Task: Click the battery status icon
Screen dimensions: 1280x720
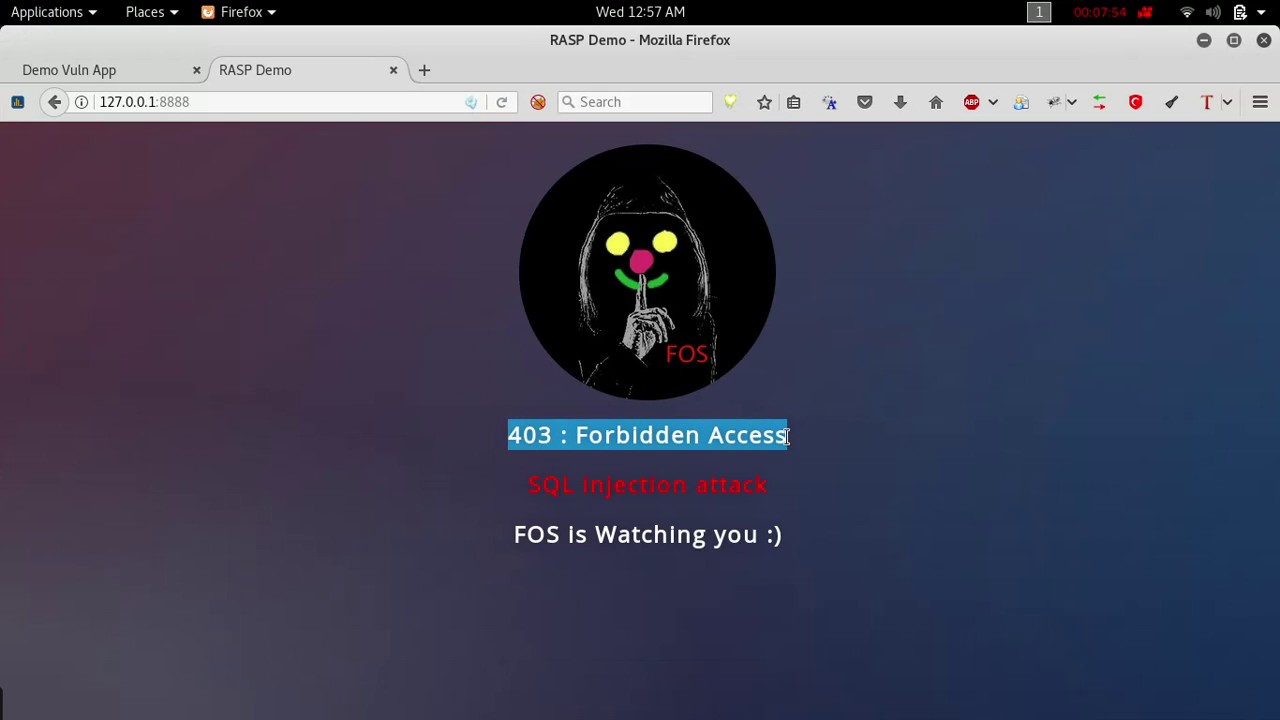Action: pos(1239,12)
